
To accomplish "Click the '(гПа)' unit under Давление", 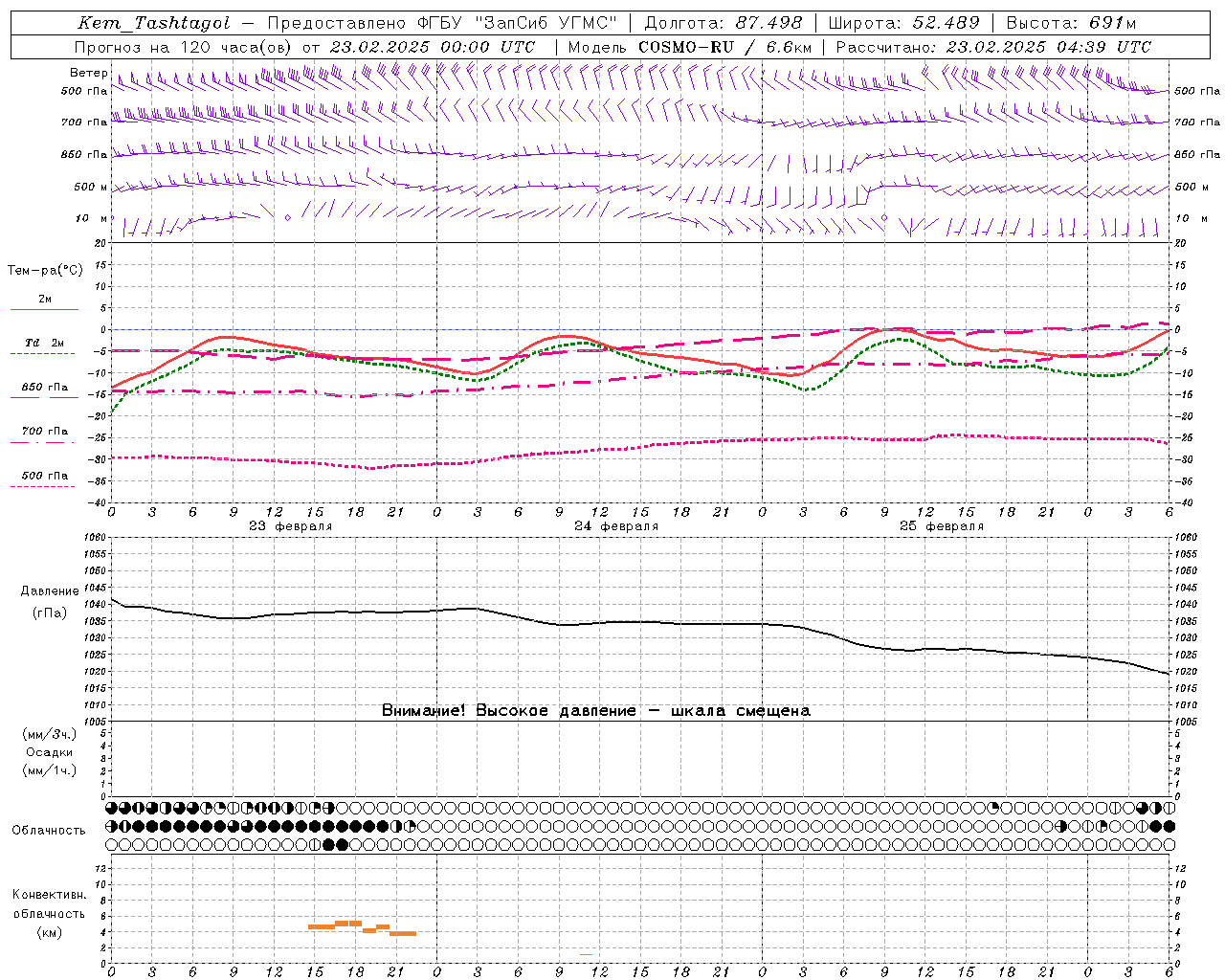I will click(x=50, y=612).
